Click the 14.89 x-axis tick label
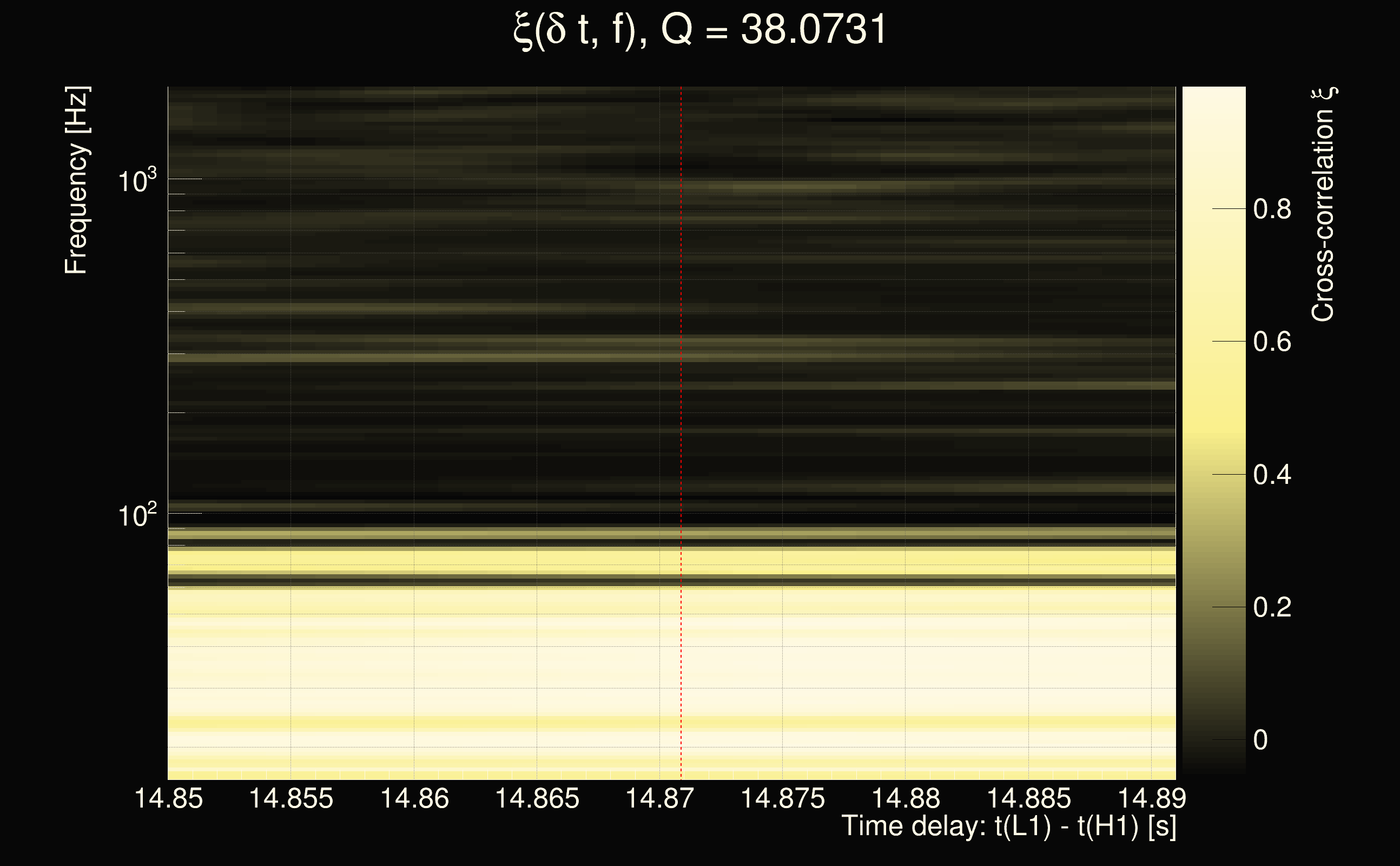The width and height of the screenshot is (1400, 866). (x=1152, y=798)
